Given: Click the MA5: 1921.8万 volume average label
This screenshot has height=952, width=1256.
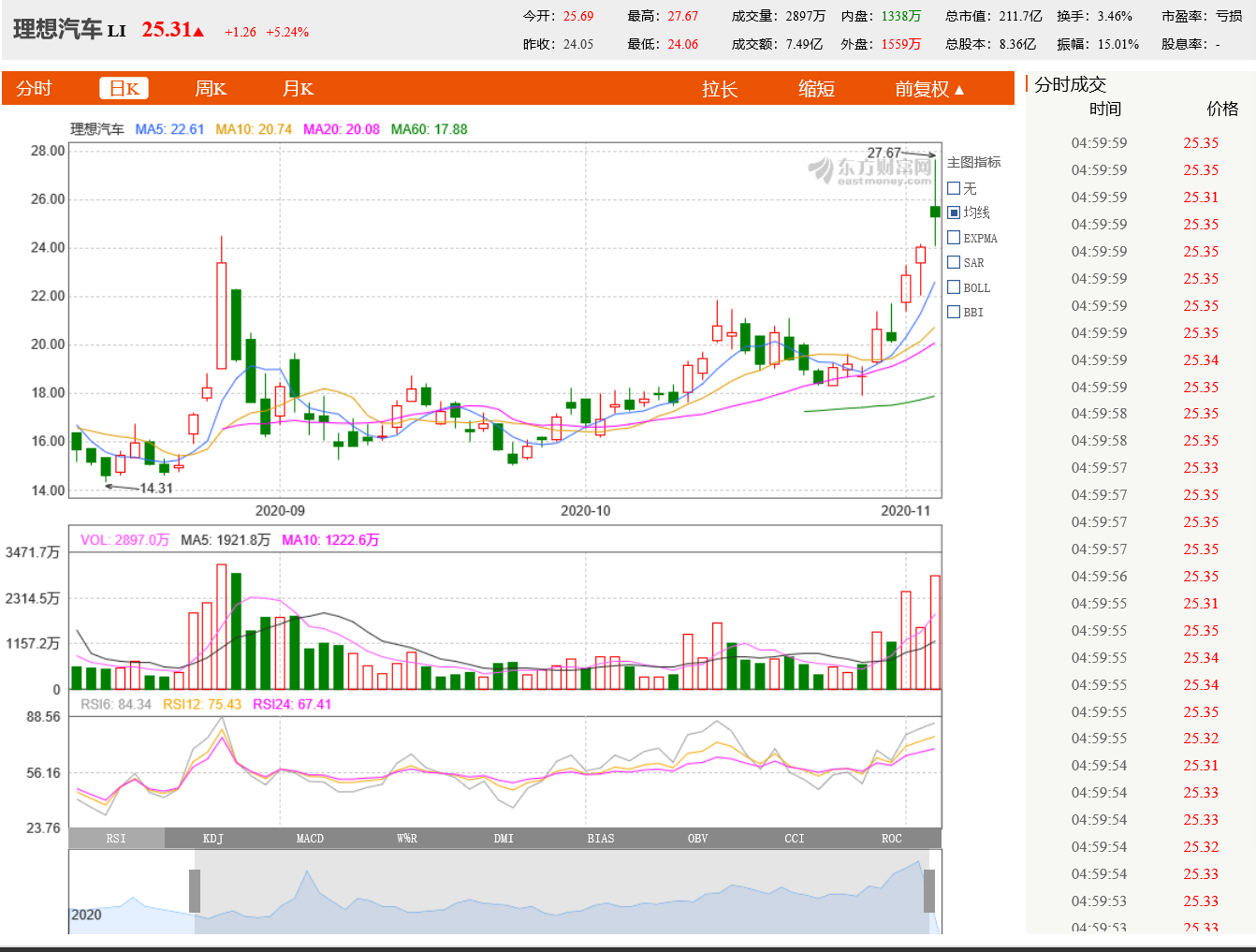Looking at the screenshot, I should (226, 540).
